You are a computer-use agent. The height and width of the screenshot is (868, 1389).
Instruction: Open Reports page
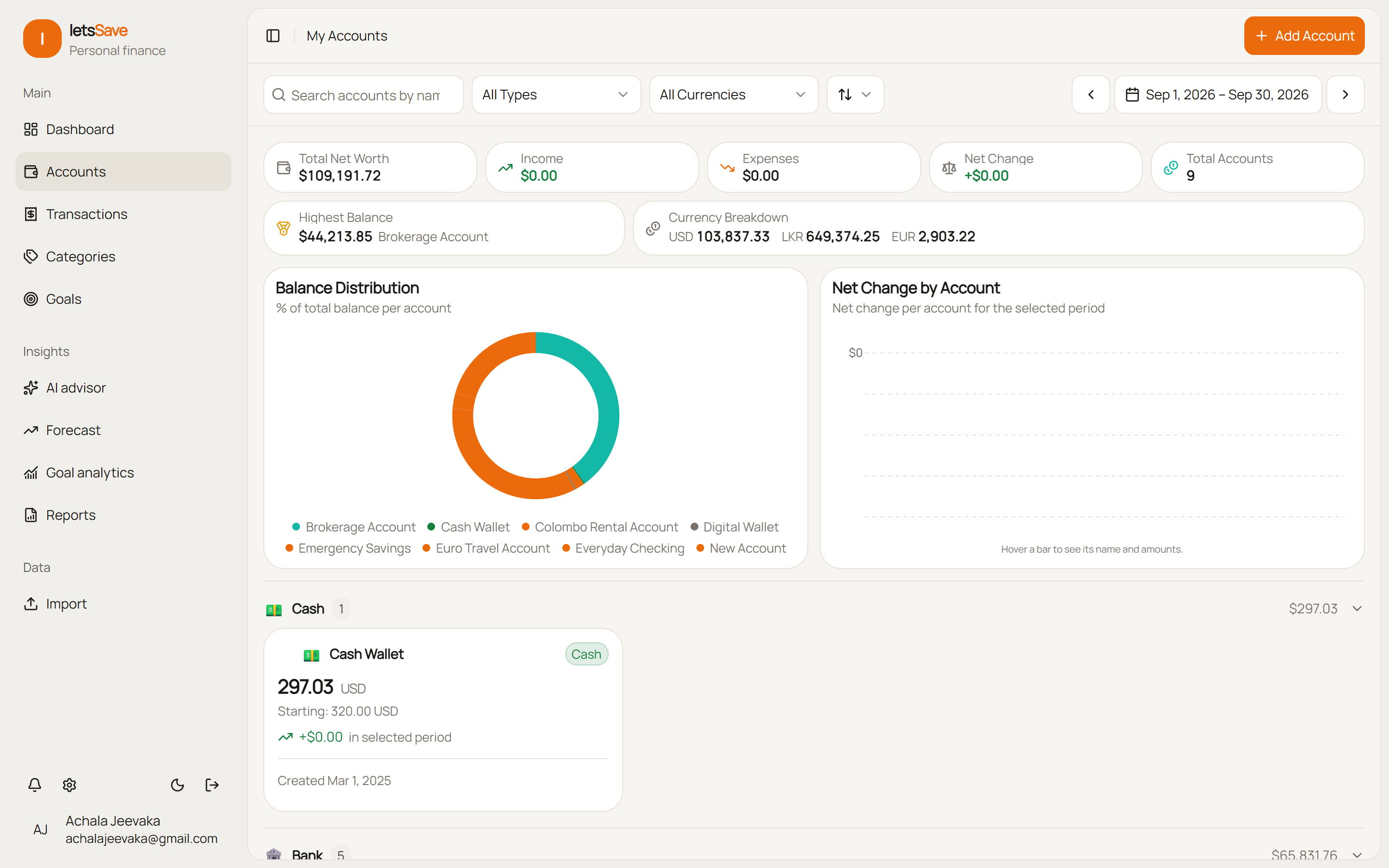(x=123, y=515)
